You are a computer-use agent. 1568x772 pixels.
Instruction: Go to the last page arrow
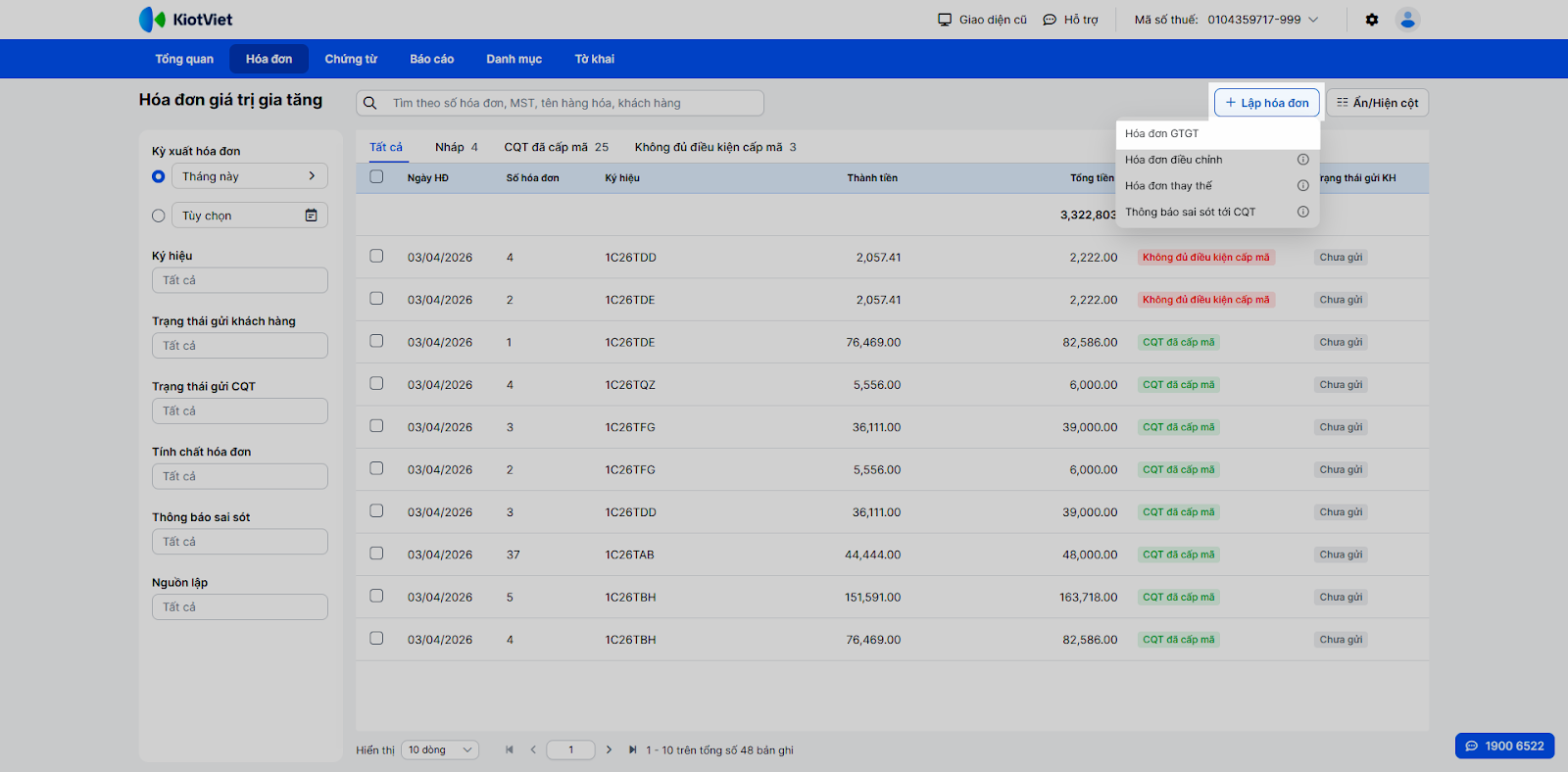click(x=632, y=749)
